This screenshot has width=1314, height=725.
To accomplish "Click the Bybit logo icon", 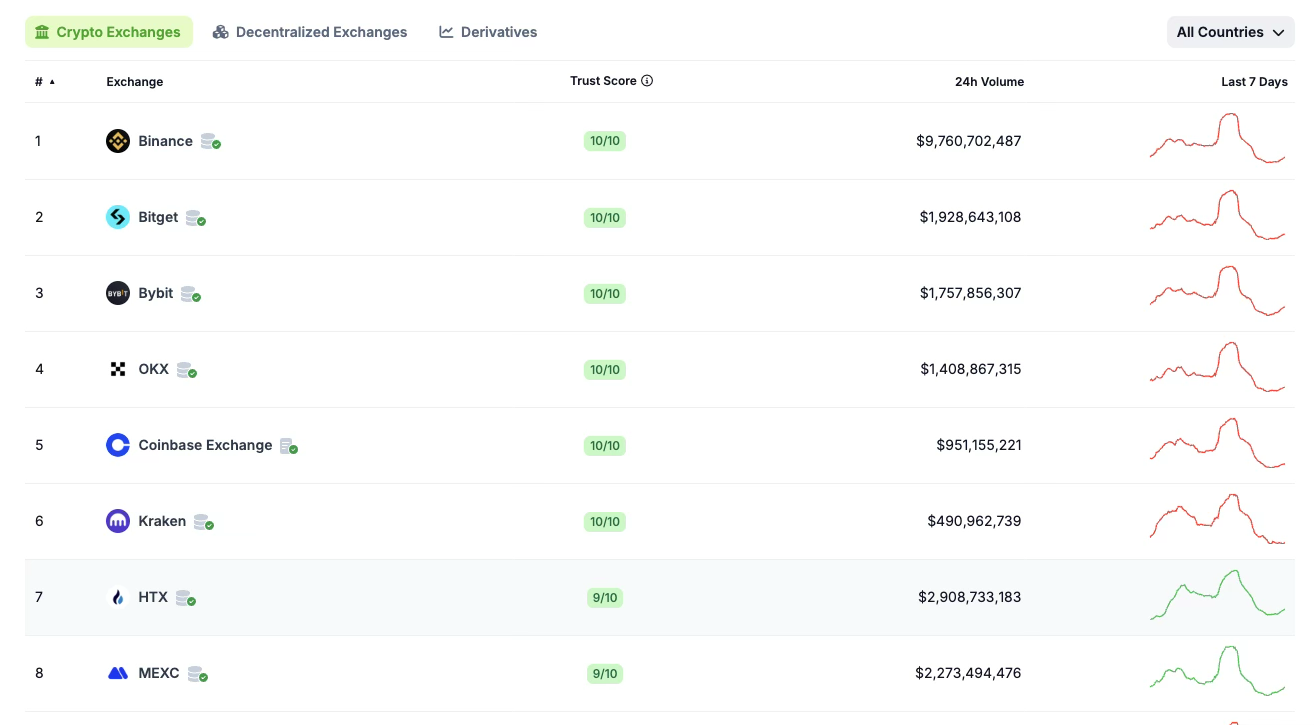I will click(118, 293).
